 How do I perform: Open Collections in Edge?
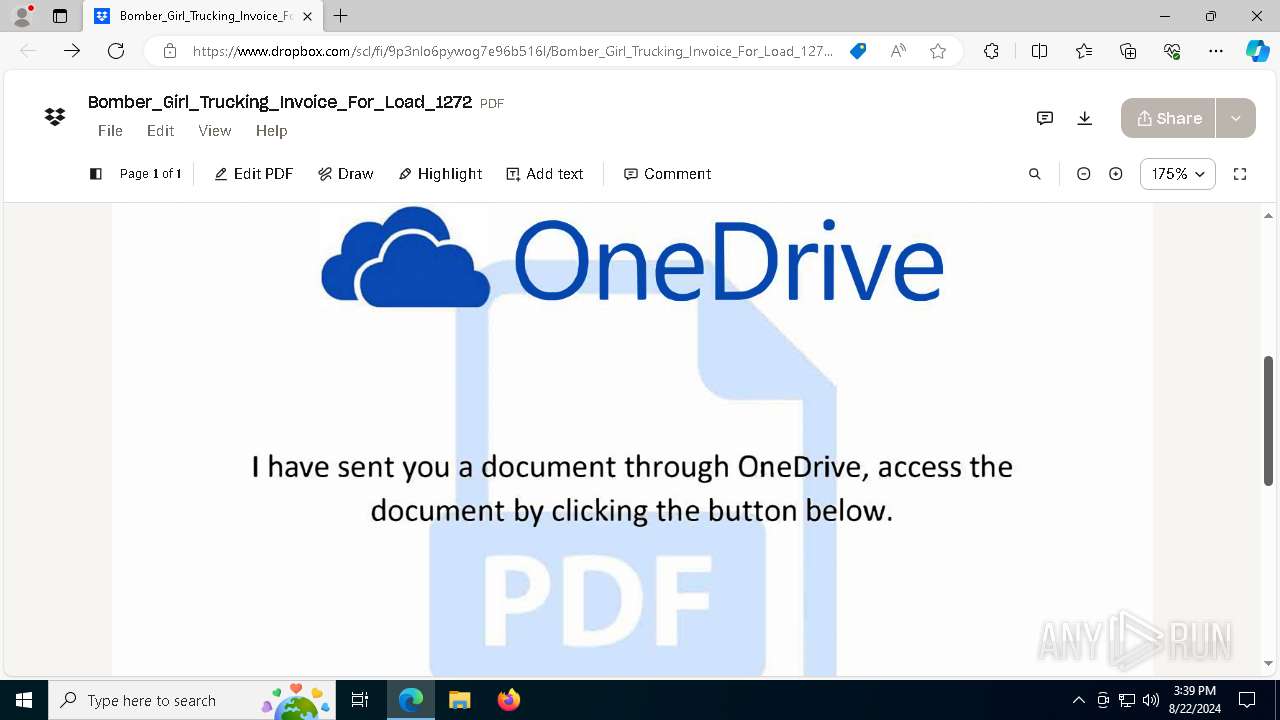point(1128,51)
